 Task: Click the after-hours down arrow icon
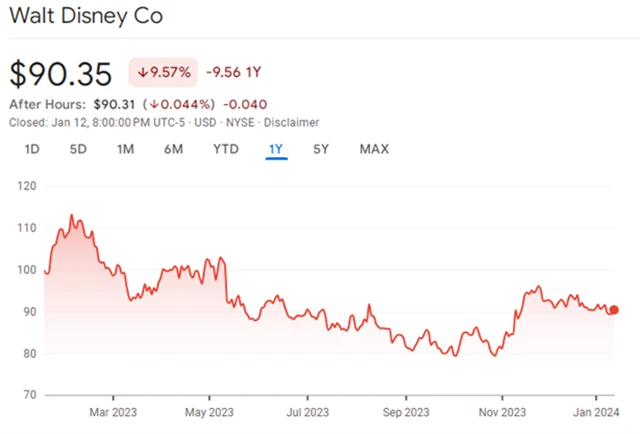155,105
